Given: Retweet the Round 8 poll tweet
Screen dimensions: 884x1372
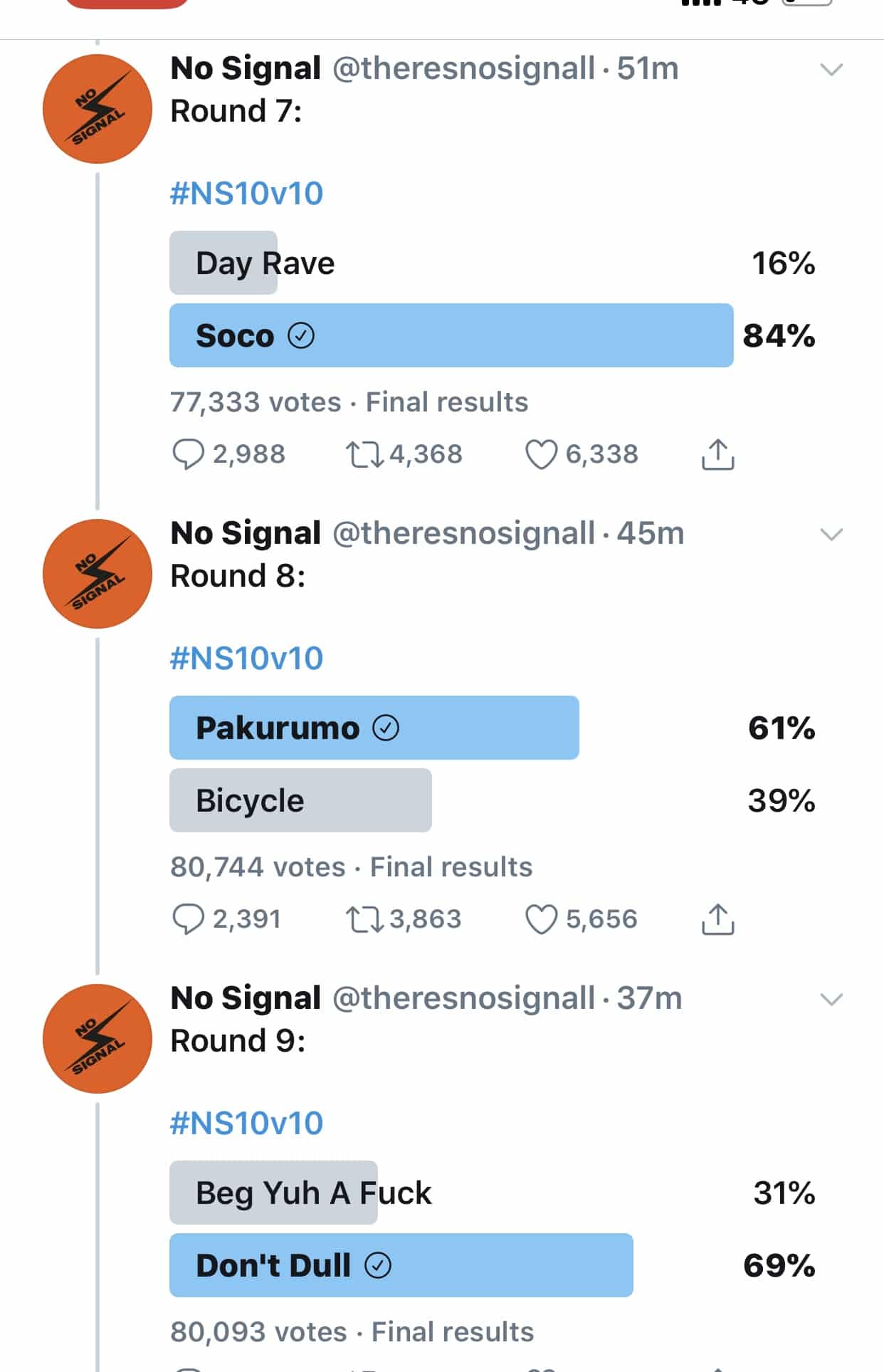Looking at the screenshot, I should (365, 919).
